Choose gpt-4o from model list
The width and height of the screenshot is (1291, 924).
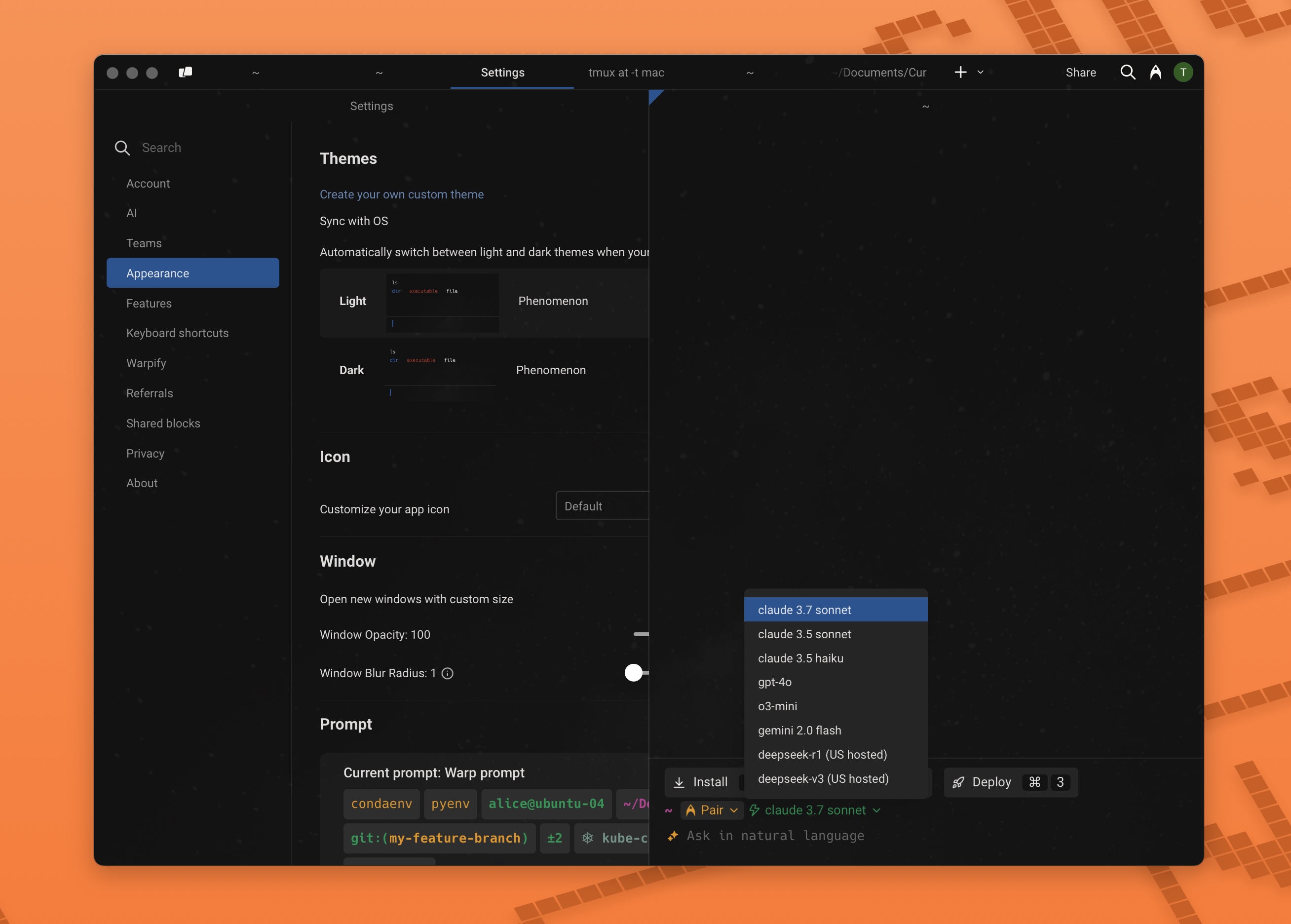(x=835, y=682)
